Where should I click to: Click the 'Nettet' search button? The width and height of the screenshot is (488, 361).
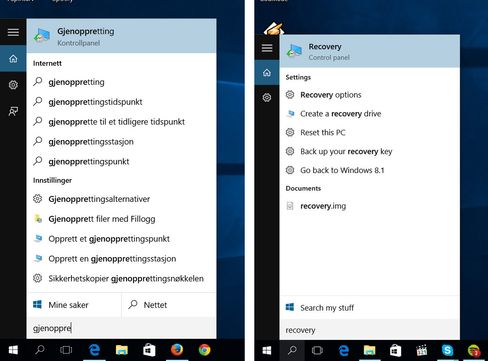(169, 305)
